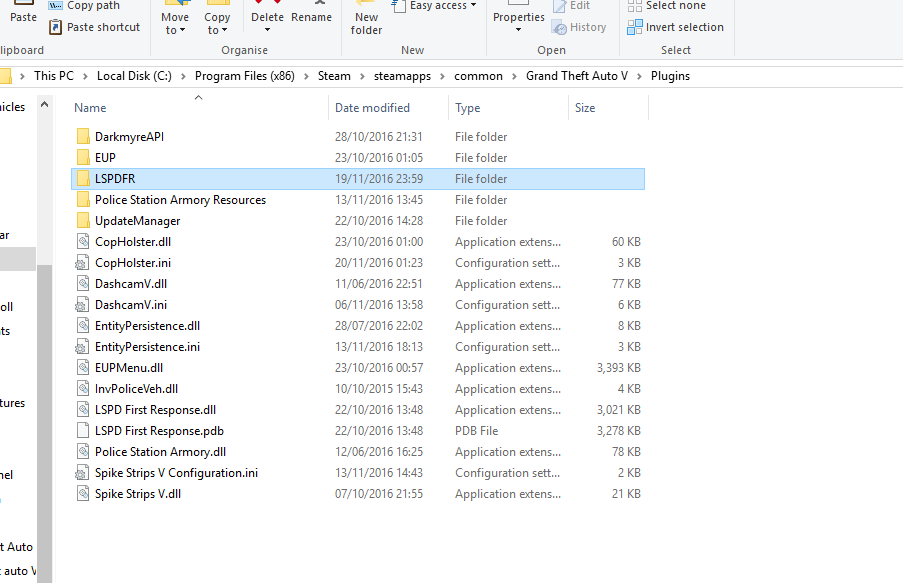The height and width of the screenshot is (583, 903).
Task: Click the LSPDFR folder icon
Action: tap(83, 179)
